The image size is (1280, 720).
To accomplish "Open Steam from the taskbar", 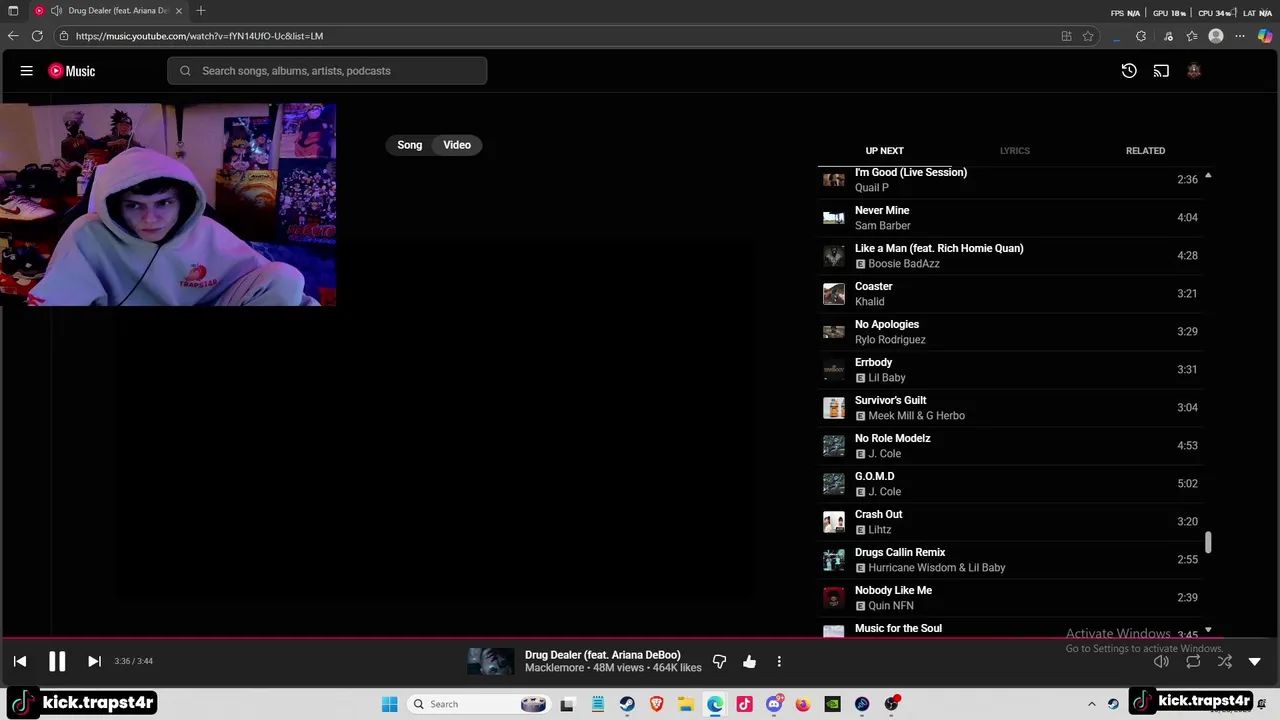I will (x=627, y=704).
